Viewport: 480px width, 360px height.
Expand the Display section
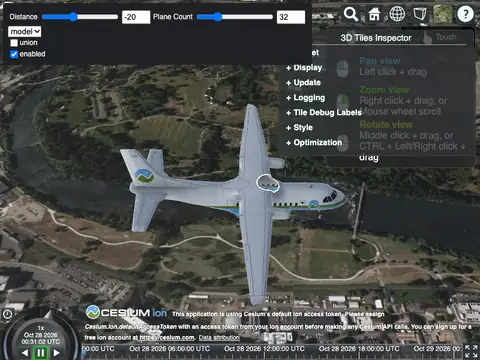point(304,68)
